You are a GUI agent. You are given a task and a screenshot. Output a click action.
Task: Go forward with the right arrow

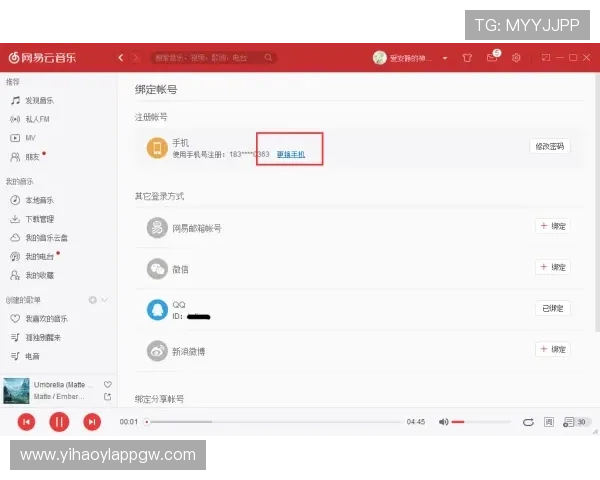click(135, 58)
